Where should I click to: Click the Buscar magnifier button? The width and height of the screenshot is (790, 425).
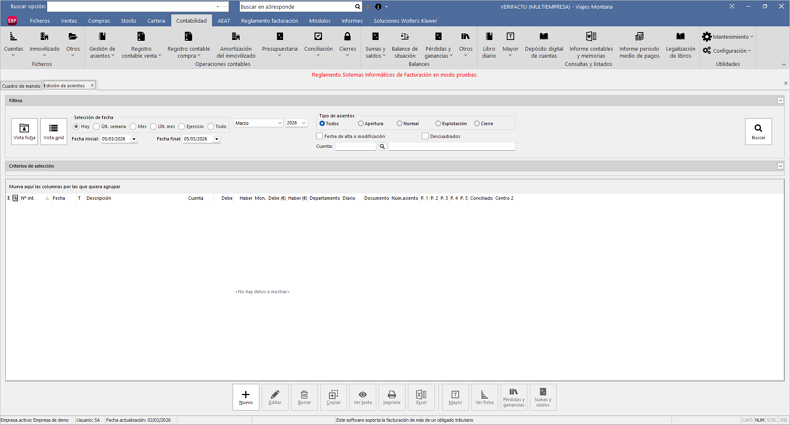(758, 131)
